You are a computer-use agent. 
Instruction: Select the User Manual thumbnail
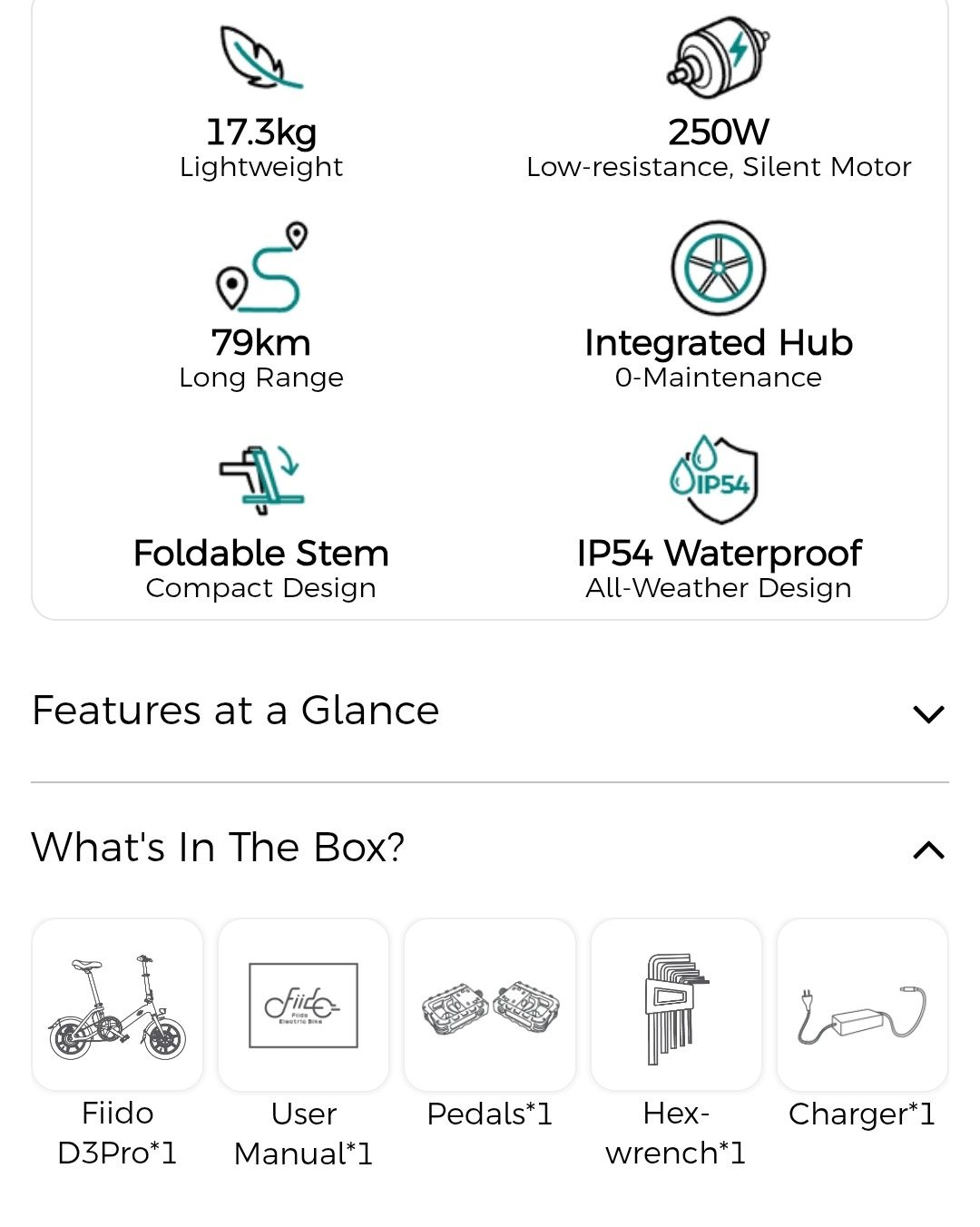[303, 1005]
